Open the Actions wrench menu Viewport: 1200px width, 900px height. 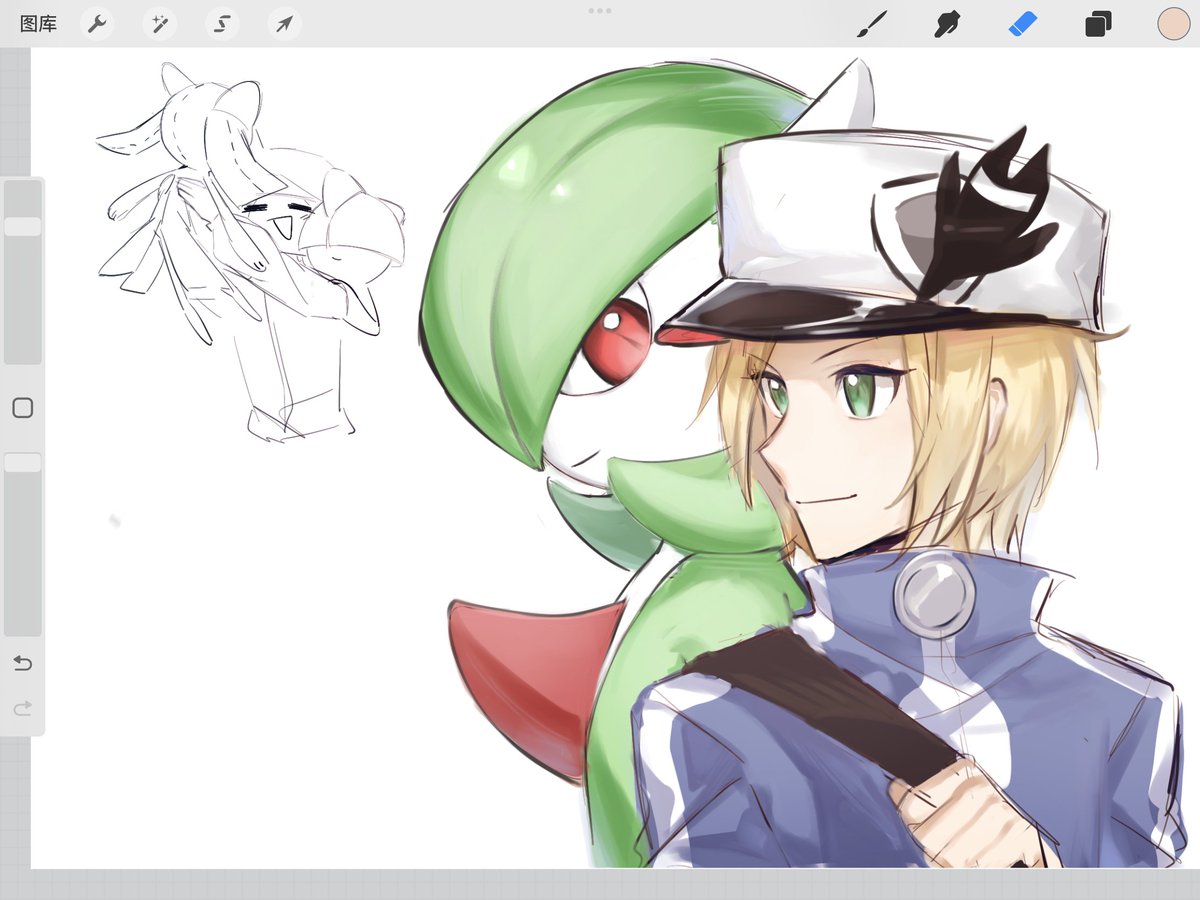(x=96, y=24)
